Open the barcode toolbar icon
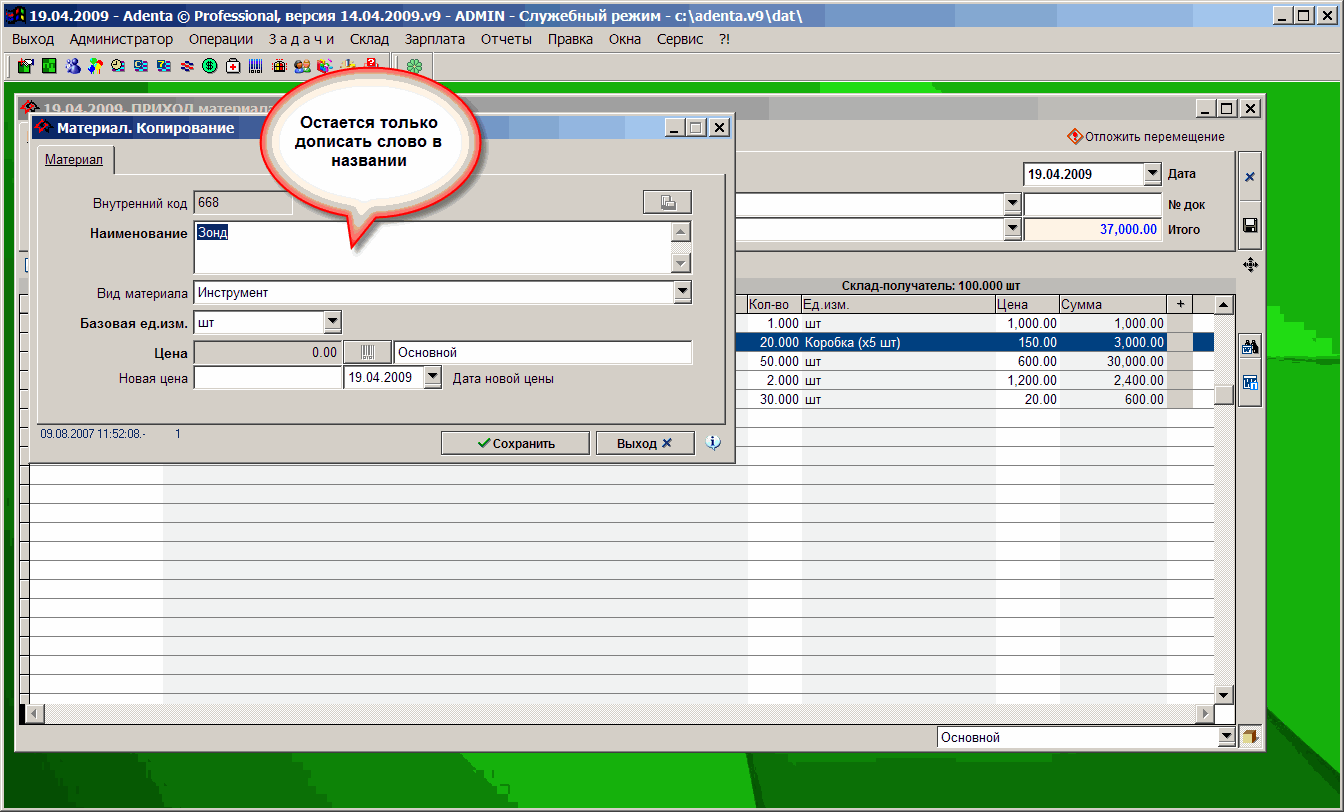This screenshot has width=1344, height=812. tap(256, 66)
